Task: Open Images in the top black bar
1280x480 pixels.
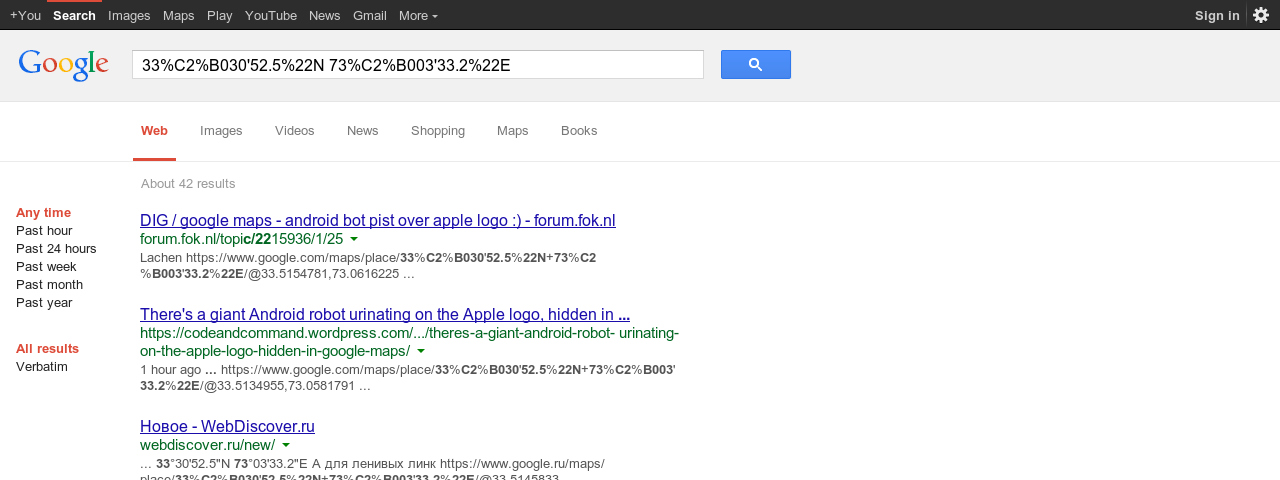Action: point(129,15)
